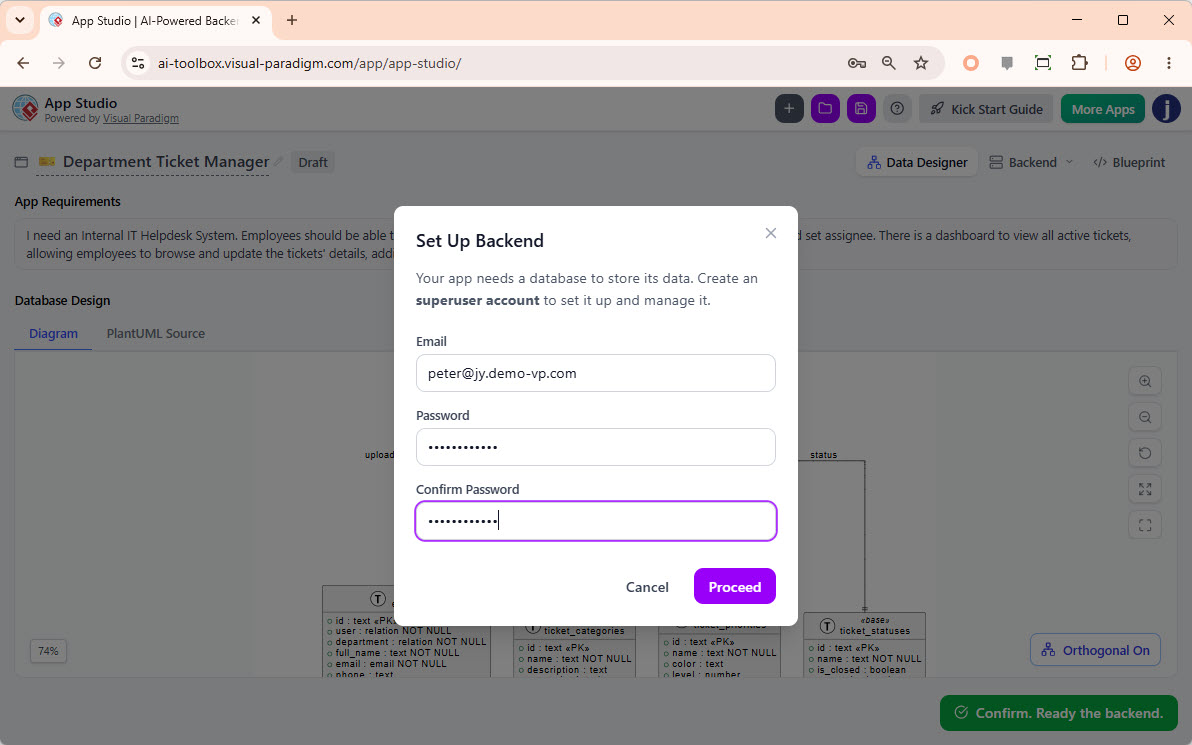Viewport: 1192px width, 745px height.
Task: Switch to the Data Designer view
Action: tap(917, 162)
